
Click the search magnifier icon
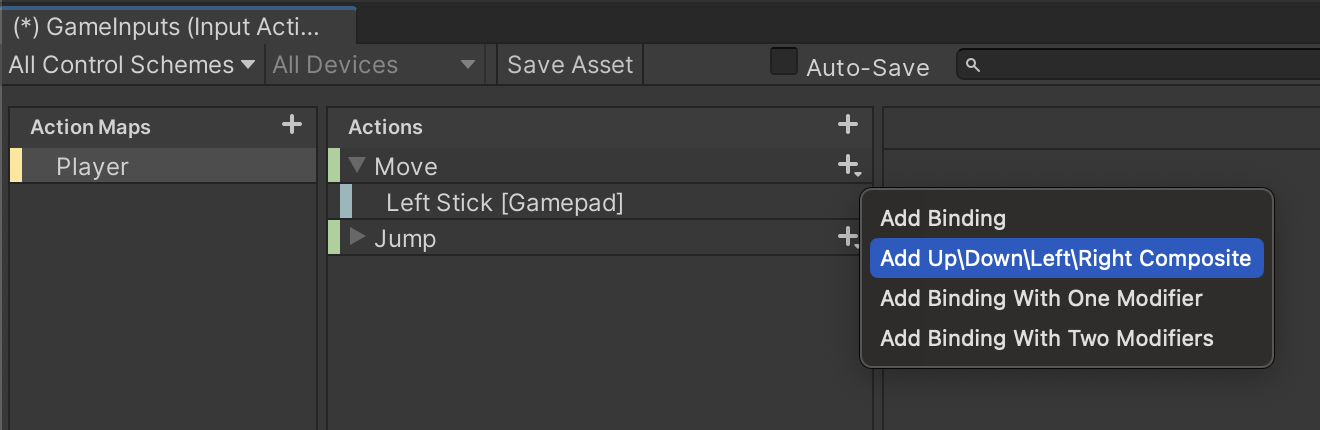[973, 66]
